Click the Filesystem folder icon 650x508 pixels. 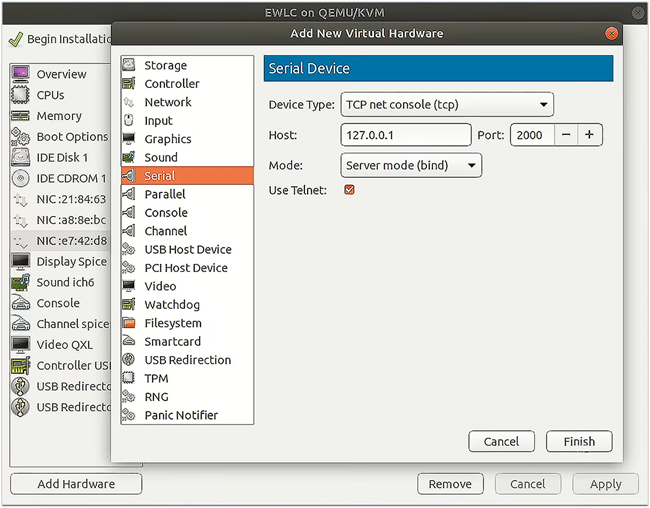point(129,323)
